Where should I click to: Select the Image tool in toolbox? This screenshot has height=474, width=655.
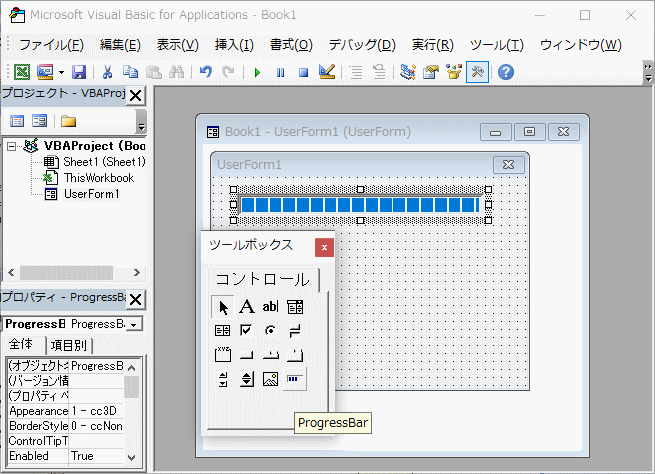click(270, 379)
